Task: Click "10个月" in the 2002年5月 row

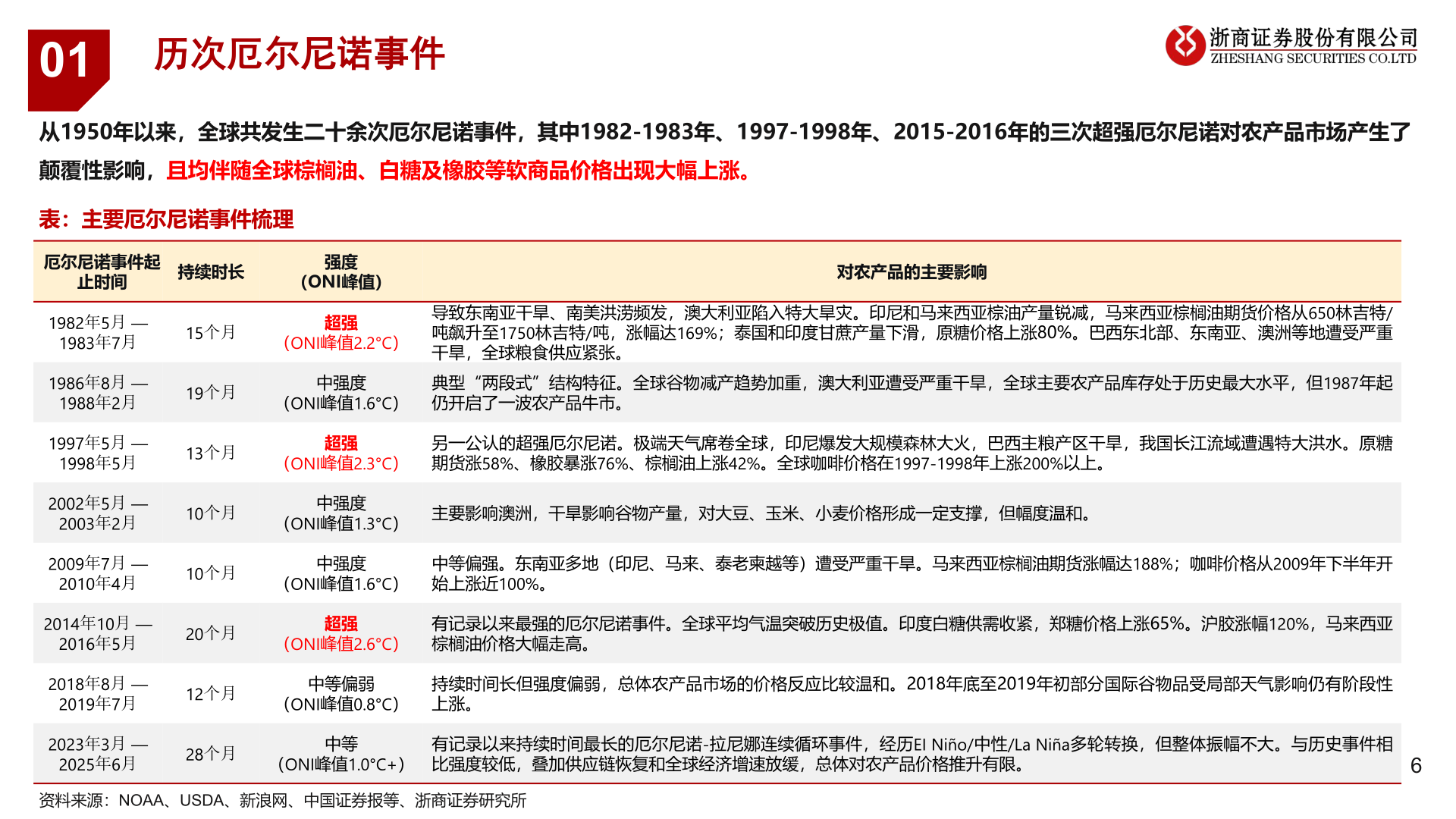Action: click(211, 513)
